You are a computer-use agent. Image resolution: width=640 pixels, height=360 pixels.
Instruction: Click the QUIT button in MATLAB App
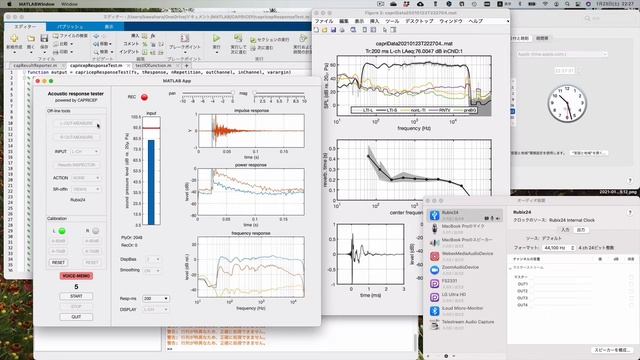click(x=76, y=317)
